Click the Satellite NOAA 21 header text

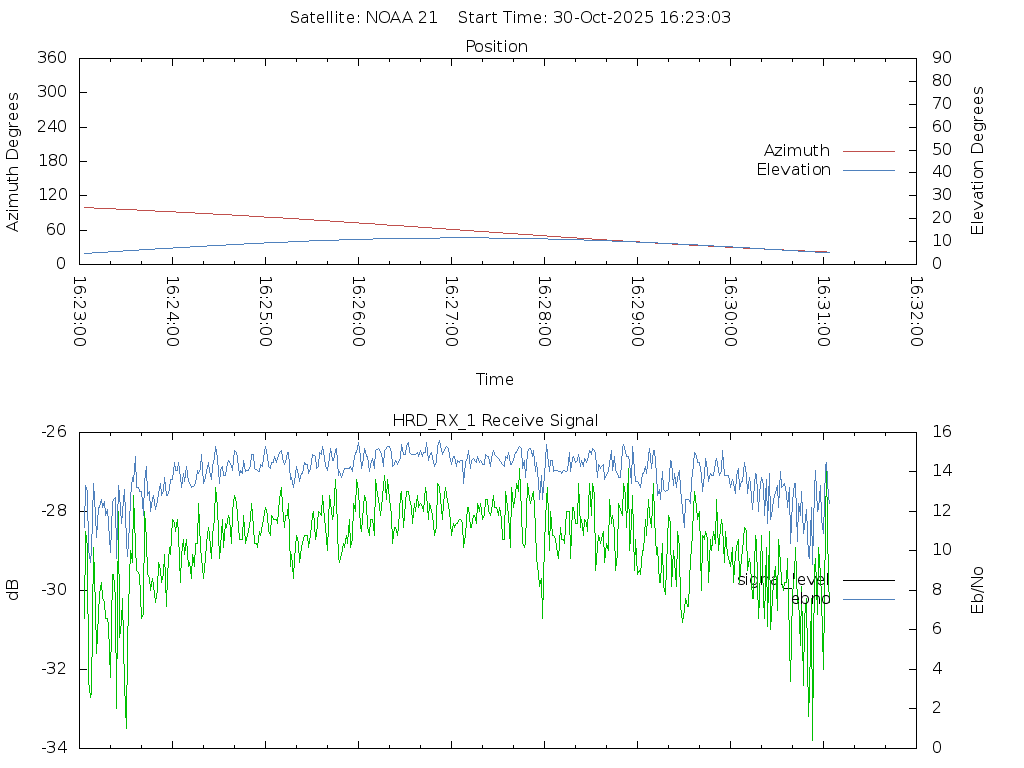(x=364, y=18)
